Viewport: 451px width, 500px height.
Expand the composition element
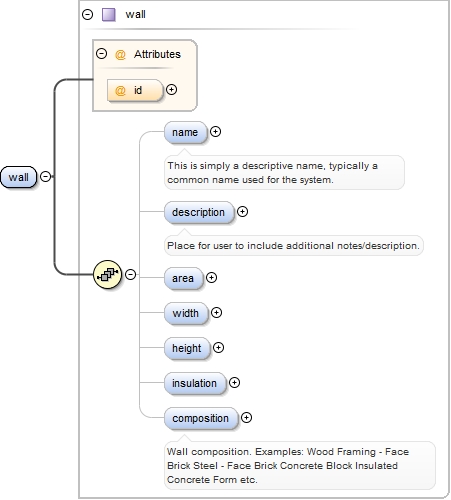point(246,417)
